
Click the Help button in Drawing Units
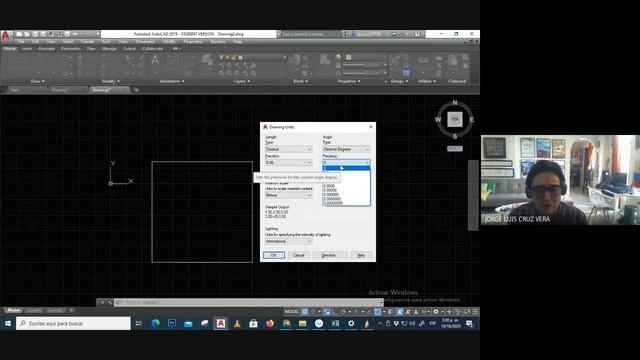tap(361, 255)
